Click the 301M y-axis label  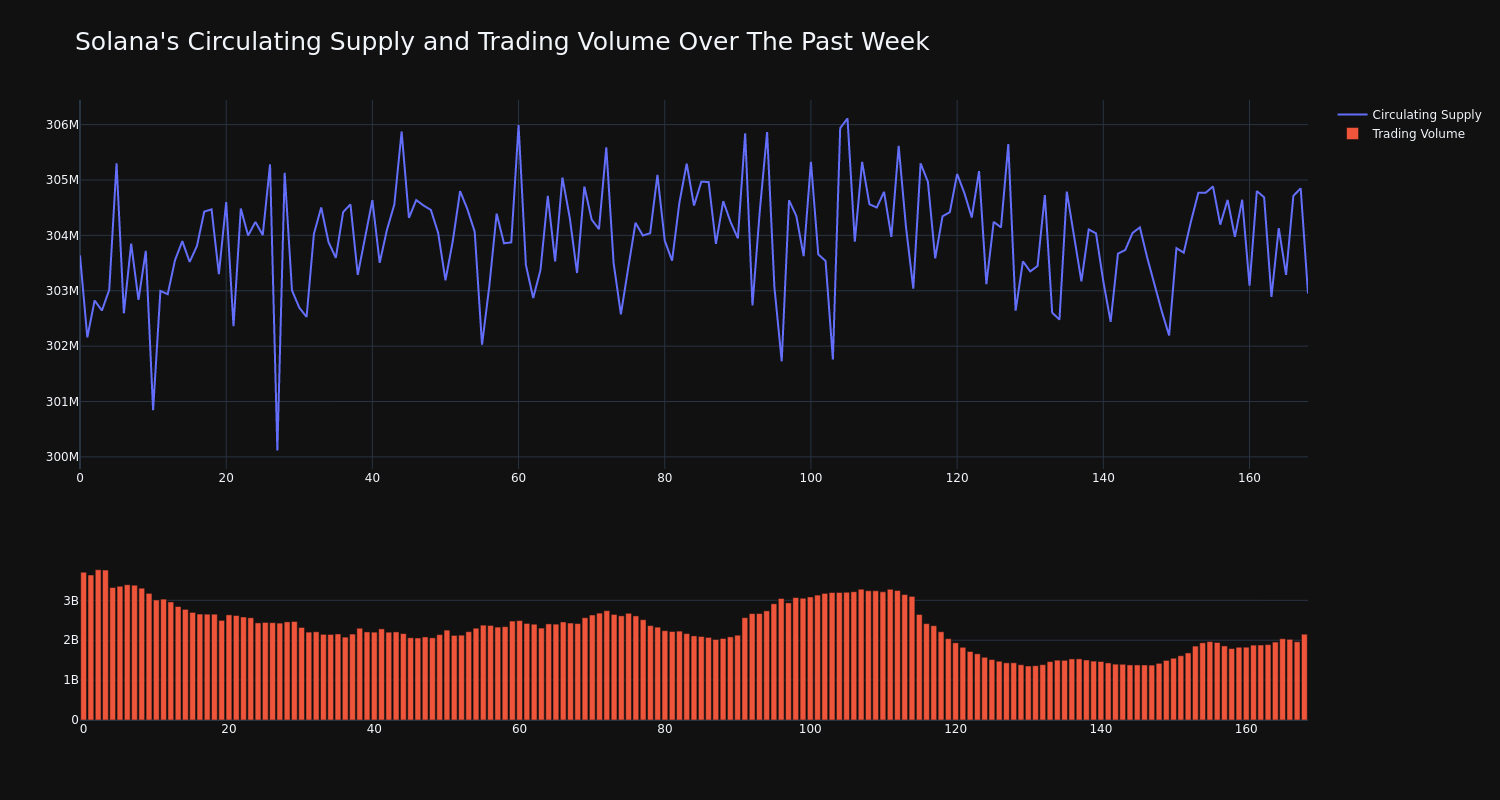[62, 402]
